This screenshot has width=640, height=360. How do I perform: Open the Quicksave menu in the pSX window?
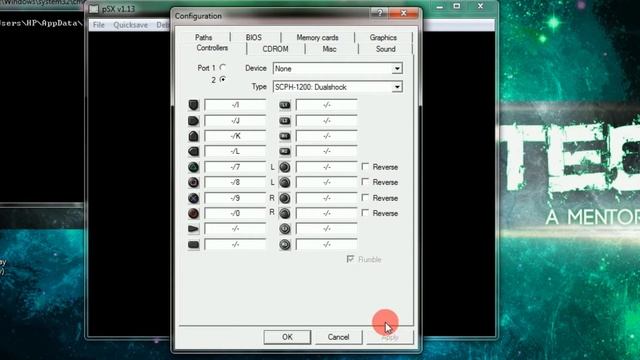pyautogui.click(x=131, y=25)
